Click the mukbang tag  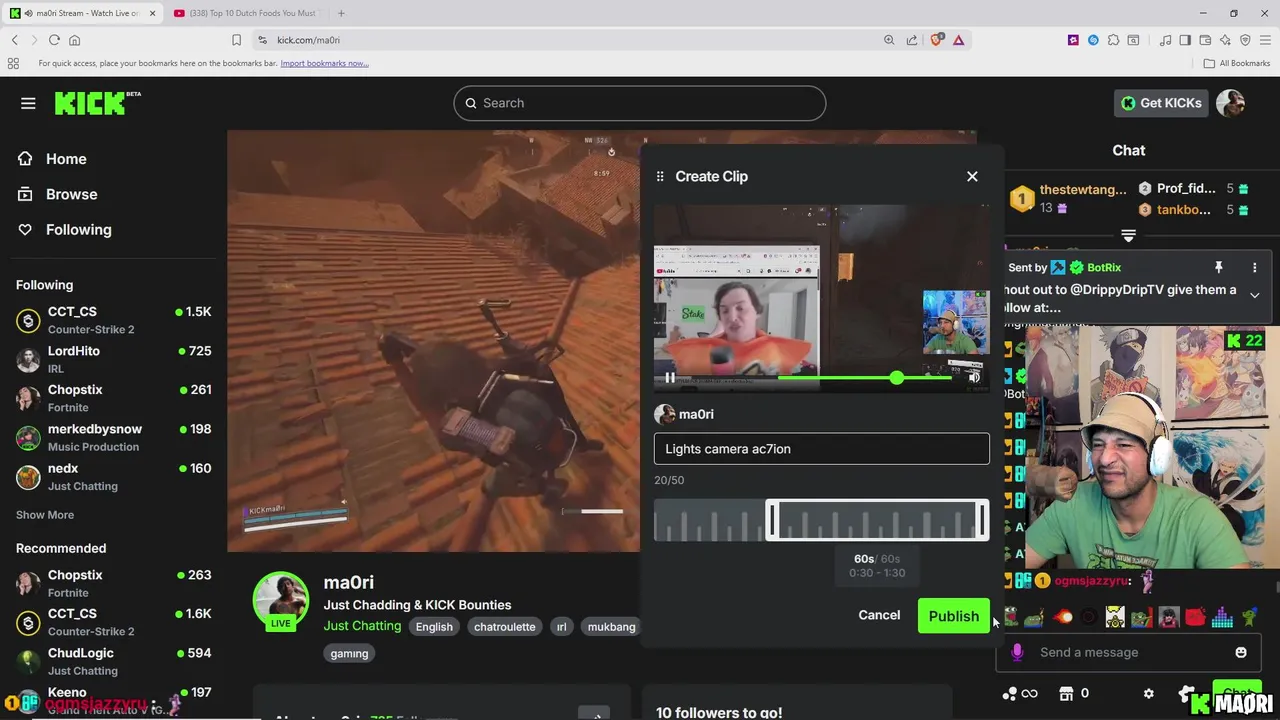(611, 627)
